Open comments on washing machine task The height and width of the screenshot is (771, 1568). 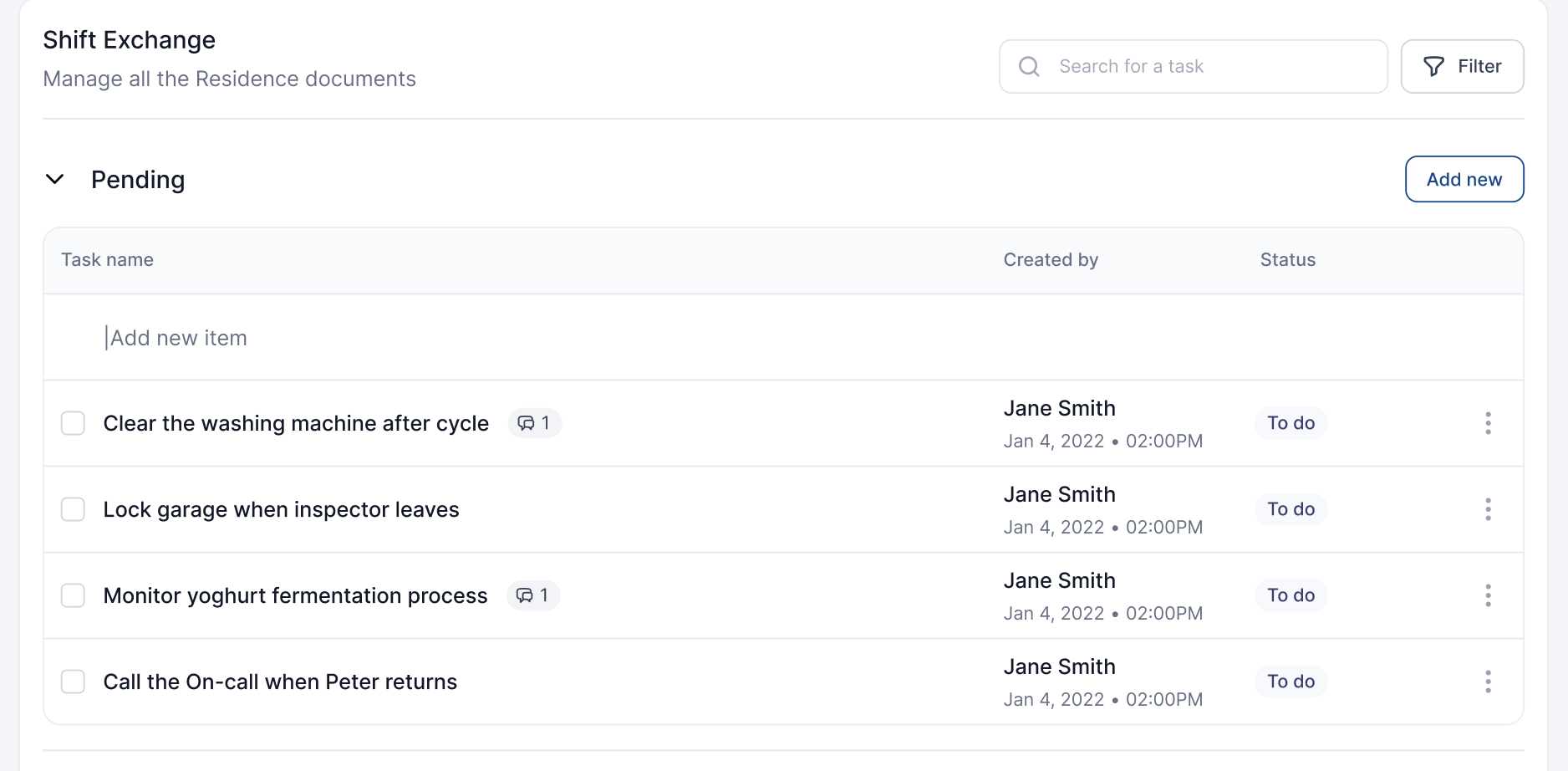(x=534, y=423)
